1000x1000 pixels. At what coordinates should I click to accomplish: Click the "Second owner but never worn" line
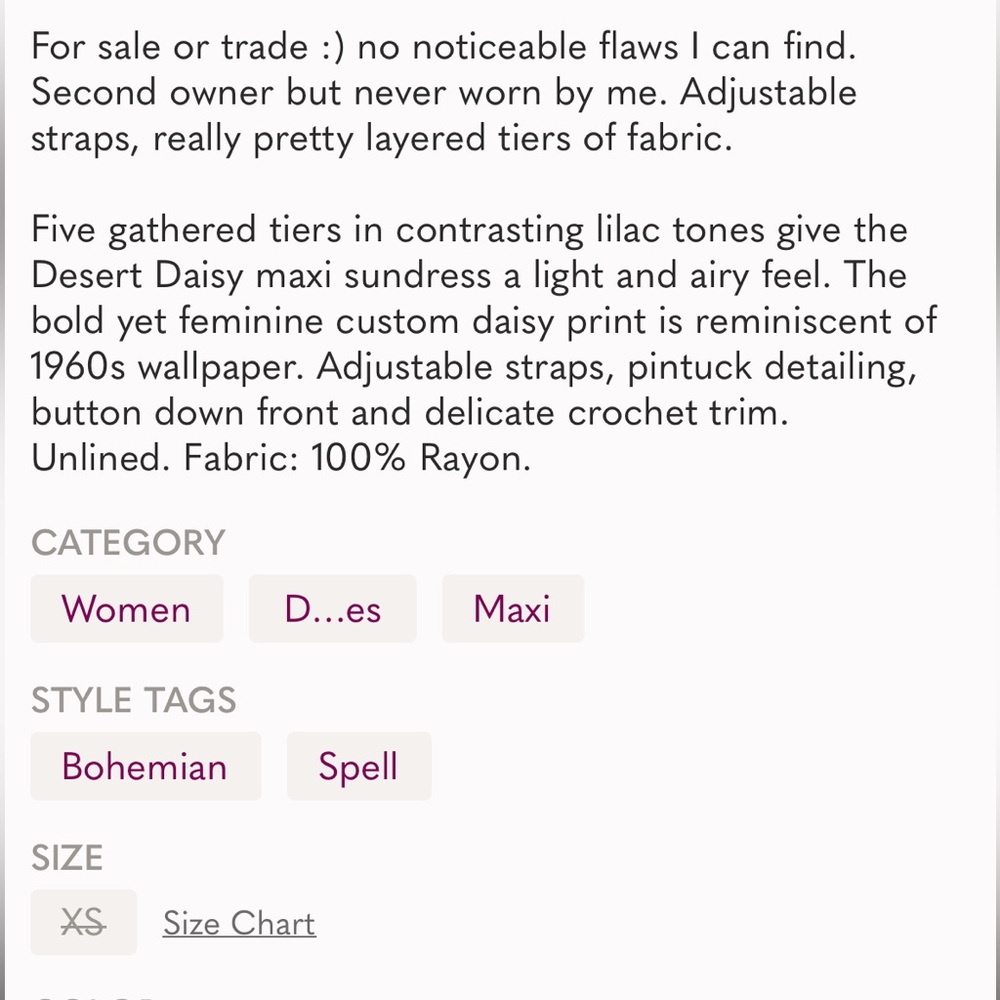click(444, 92)
